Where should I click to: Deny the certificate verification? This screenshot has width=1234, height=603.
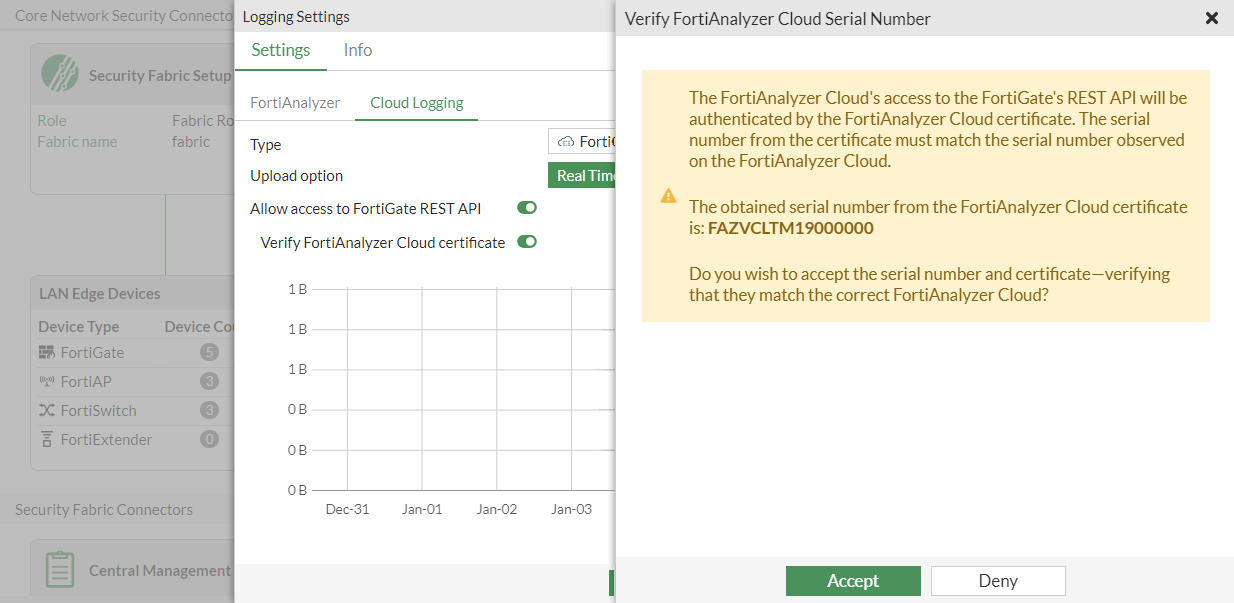pyautogui.click(x=997, y=580)
